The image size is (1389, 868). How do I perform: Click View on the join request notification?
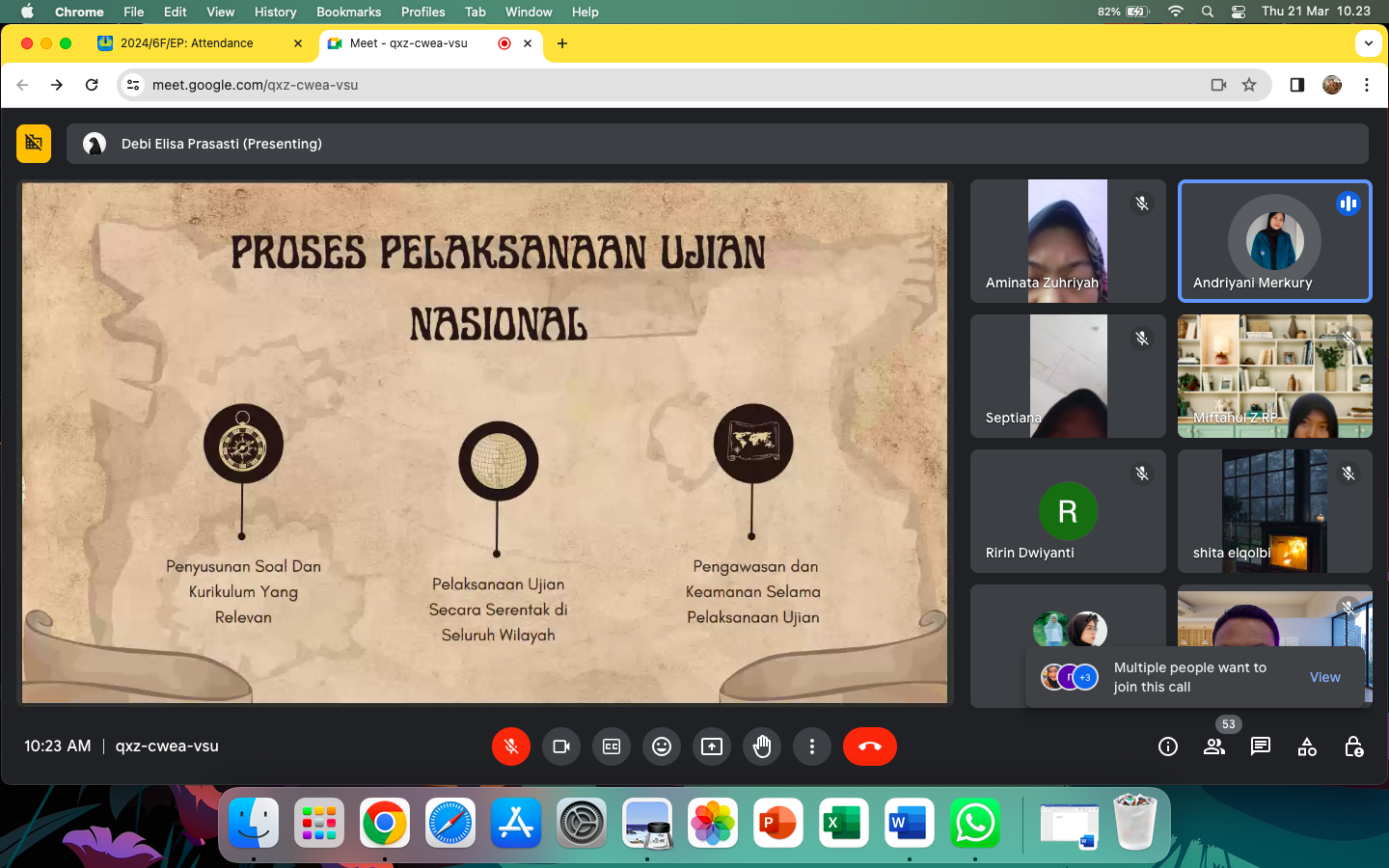click(1324, 677)
